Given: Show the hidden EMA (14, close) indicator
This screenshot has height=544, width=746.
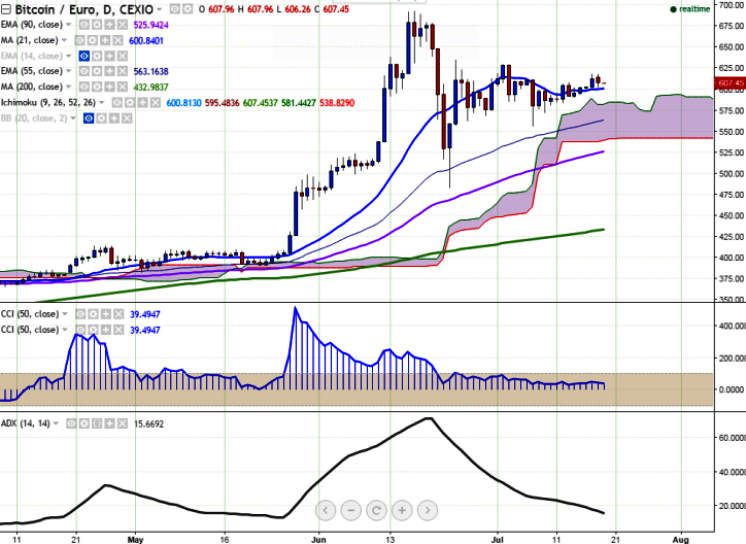Looking at the screenshot, I should [84, 56].
